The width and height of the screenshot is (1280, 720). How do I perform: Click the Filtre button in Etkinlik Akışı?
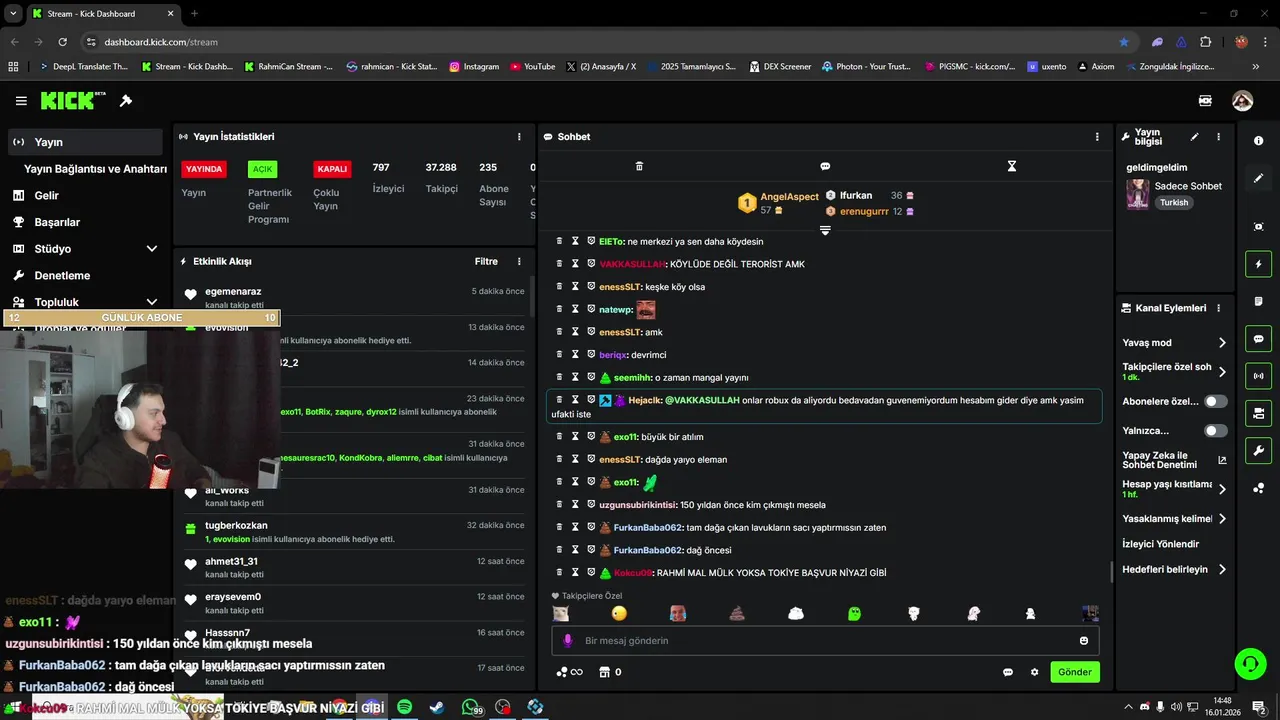click(486, 262)
